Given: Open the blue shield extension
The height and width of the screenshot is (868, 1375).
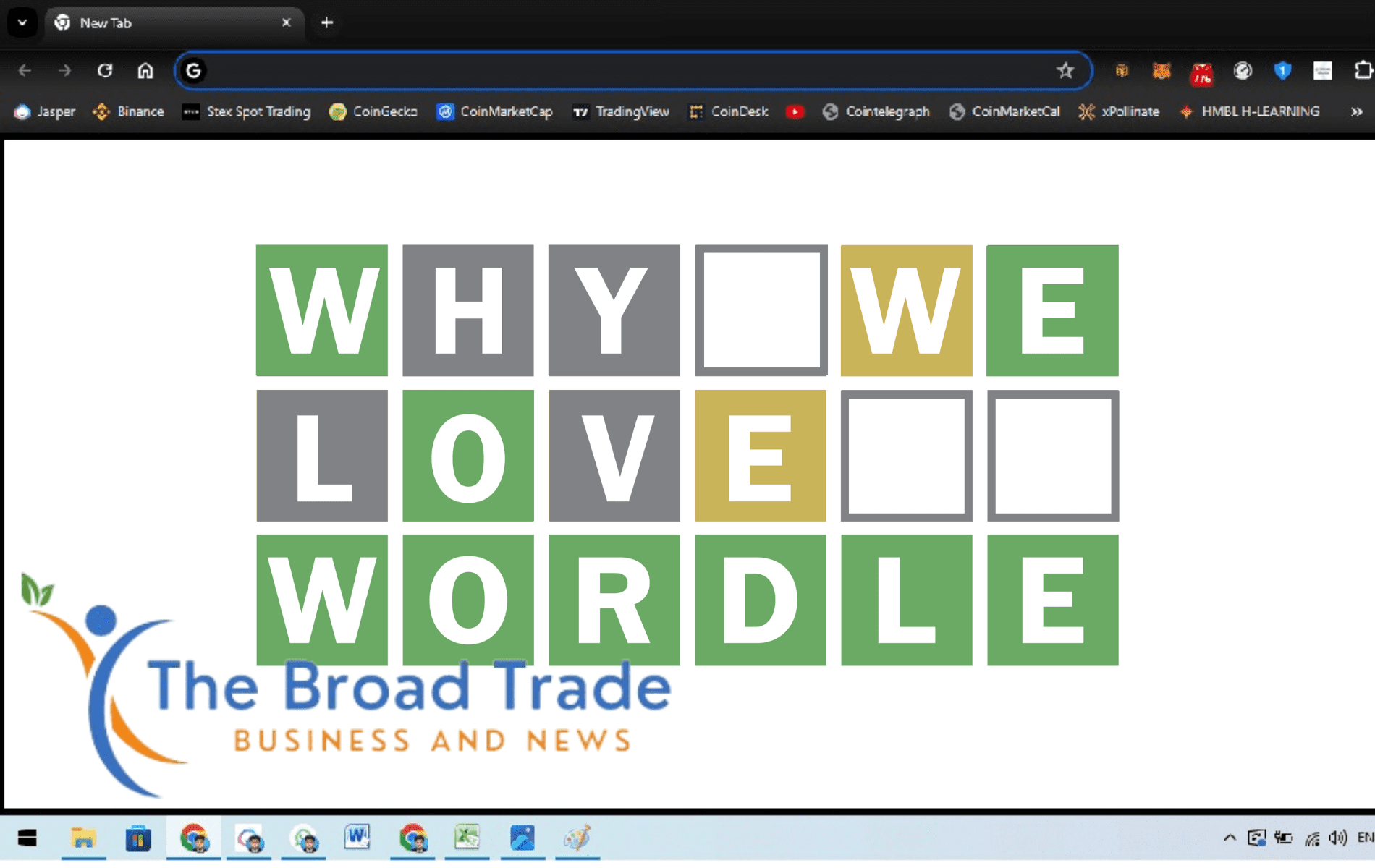Looking at the screenshot, I should coord(1282,70).
